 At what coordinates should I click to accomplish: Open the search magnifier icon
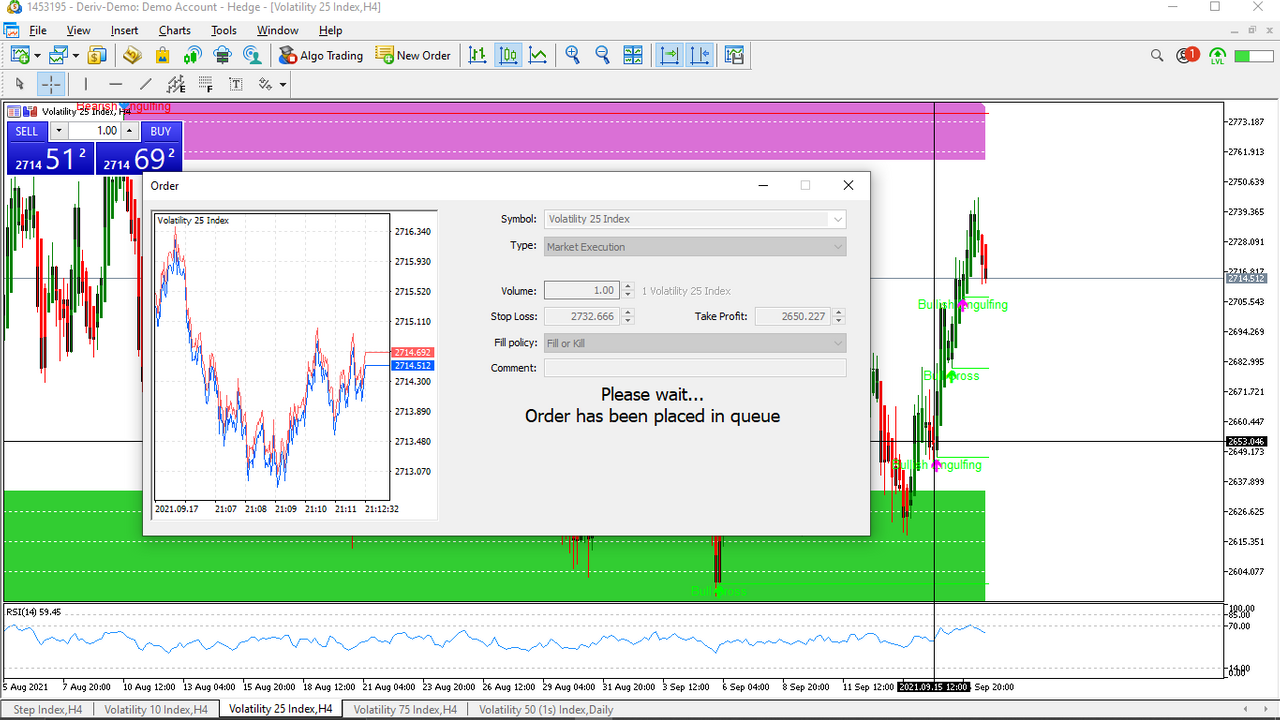pyautogui.click(x=1157, y=55)
